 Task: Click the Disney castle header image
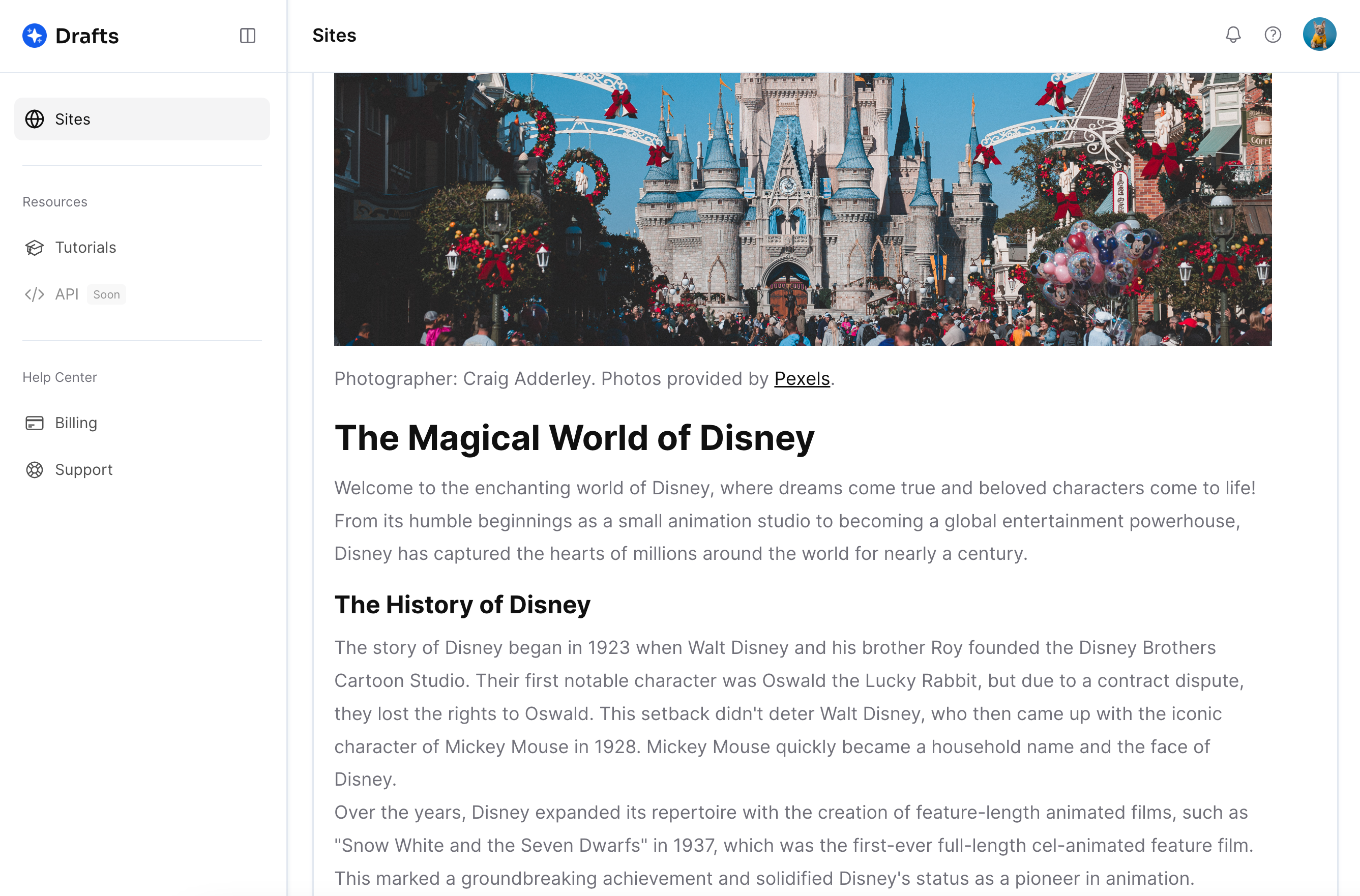click(803, 209)
